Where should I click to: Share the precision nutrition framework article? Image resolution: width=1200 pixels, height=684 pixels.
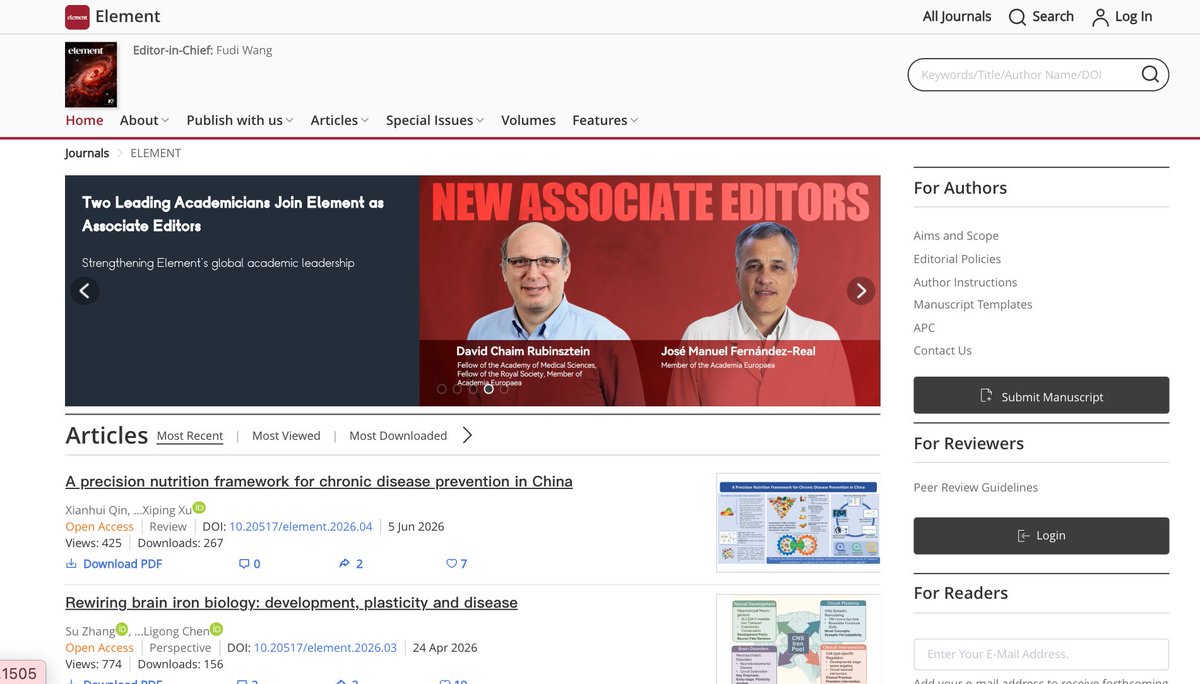[x=351, y=564]
